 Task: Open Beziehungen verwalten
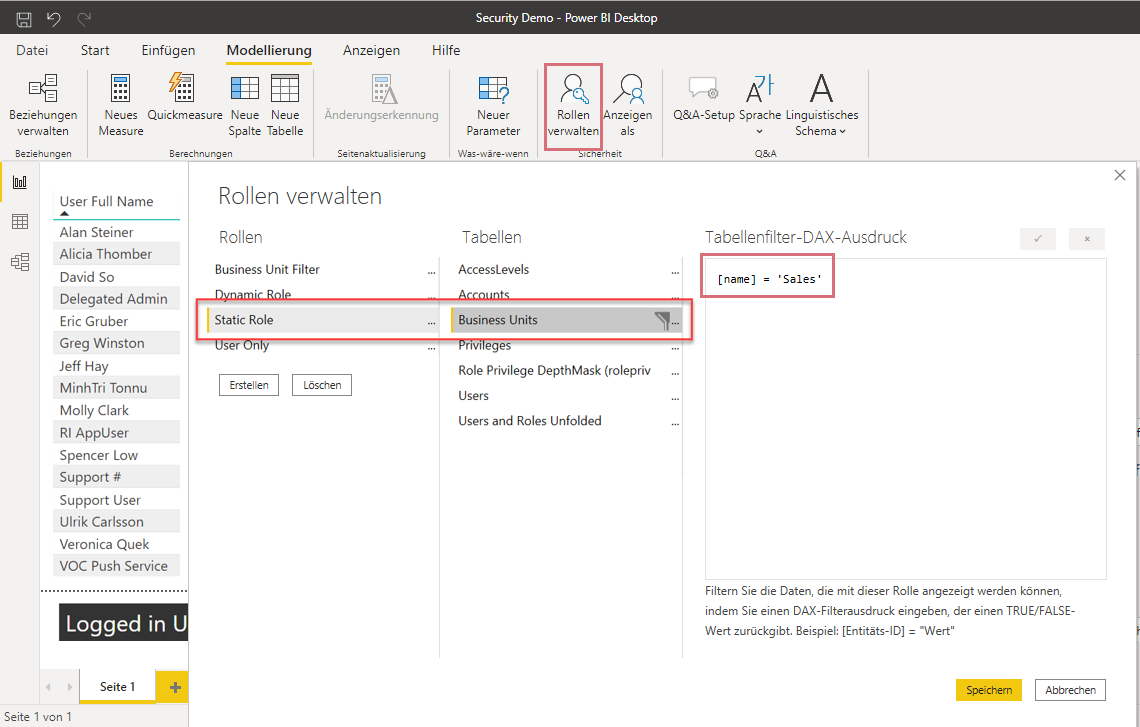[x=43, y=106]
